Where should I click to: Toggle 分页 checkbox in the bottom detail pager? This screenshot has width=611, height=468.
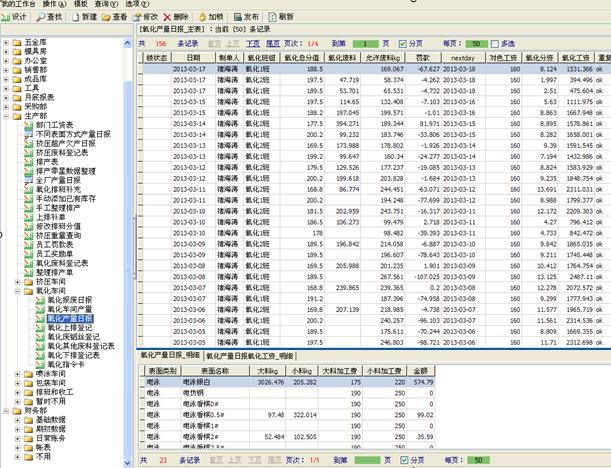coord(402,459)
